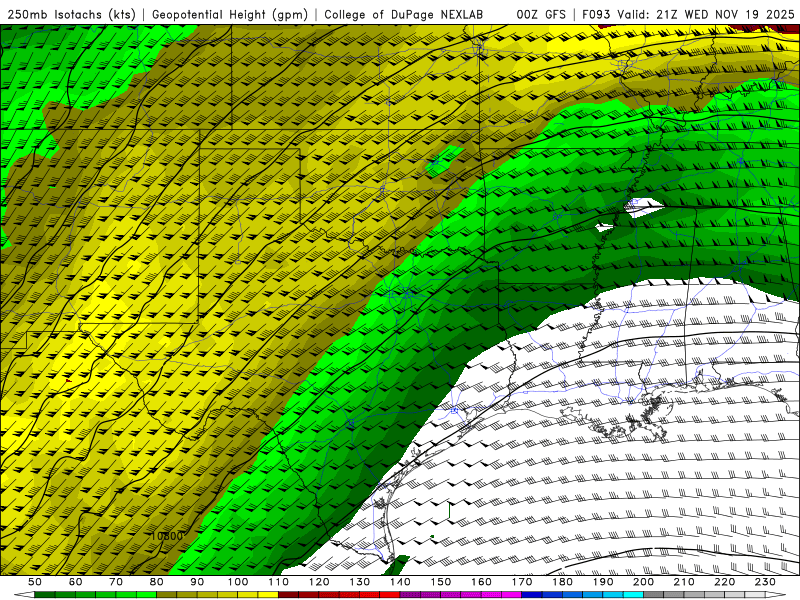Click the '100' colorbar label

point(238,582)
